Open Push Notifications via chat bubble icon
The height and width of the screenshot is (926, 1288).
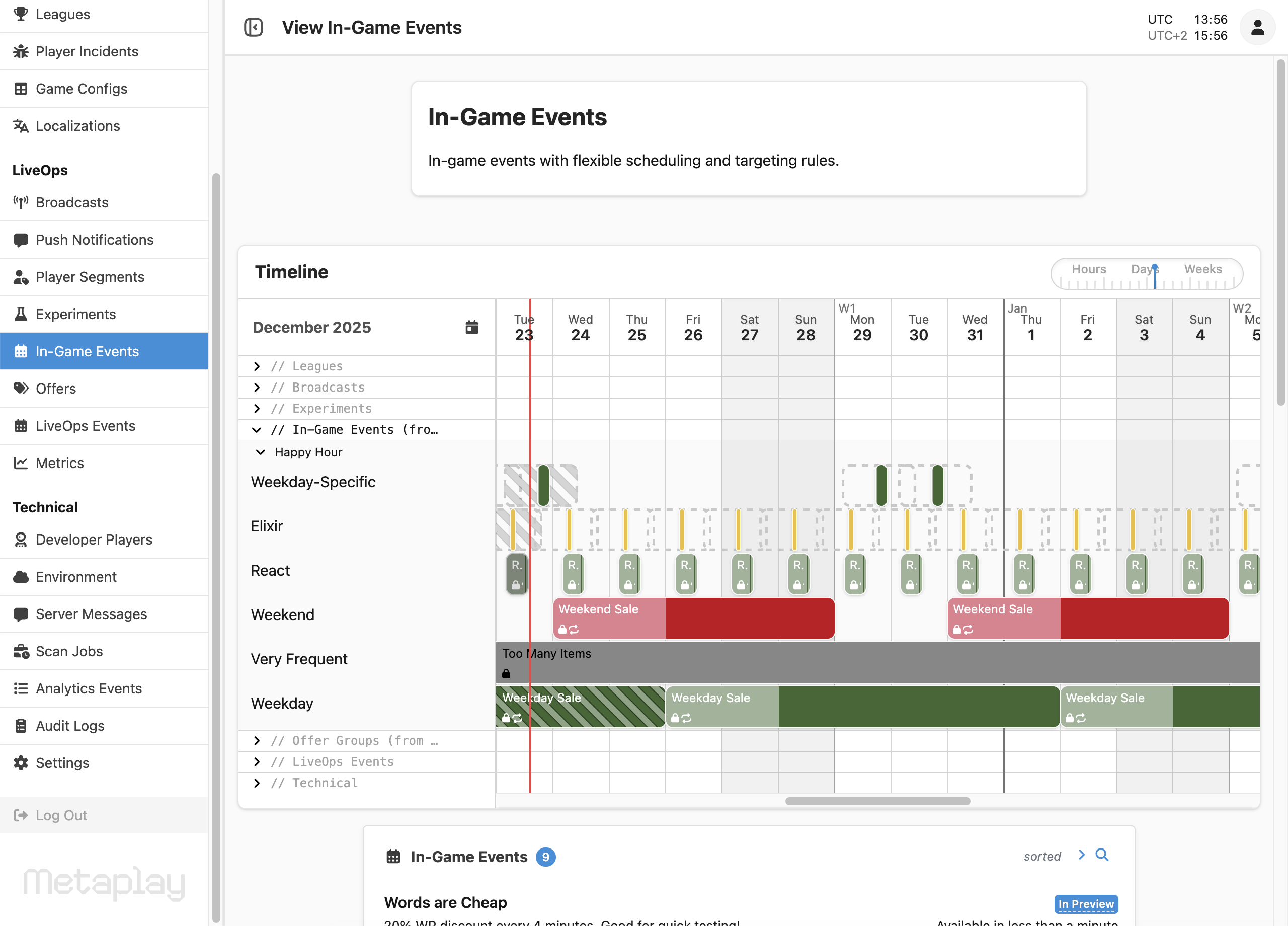pos(21,239)
